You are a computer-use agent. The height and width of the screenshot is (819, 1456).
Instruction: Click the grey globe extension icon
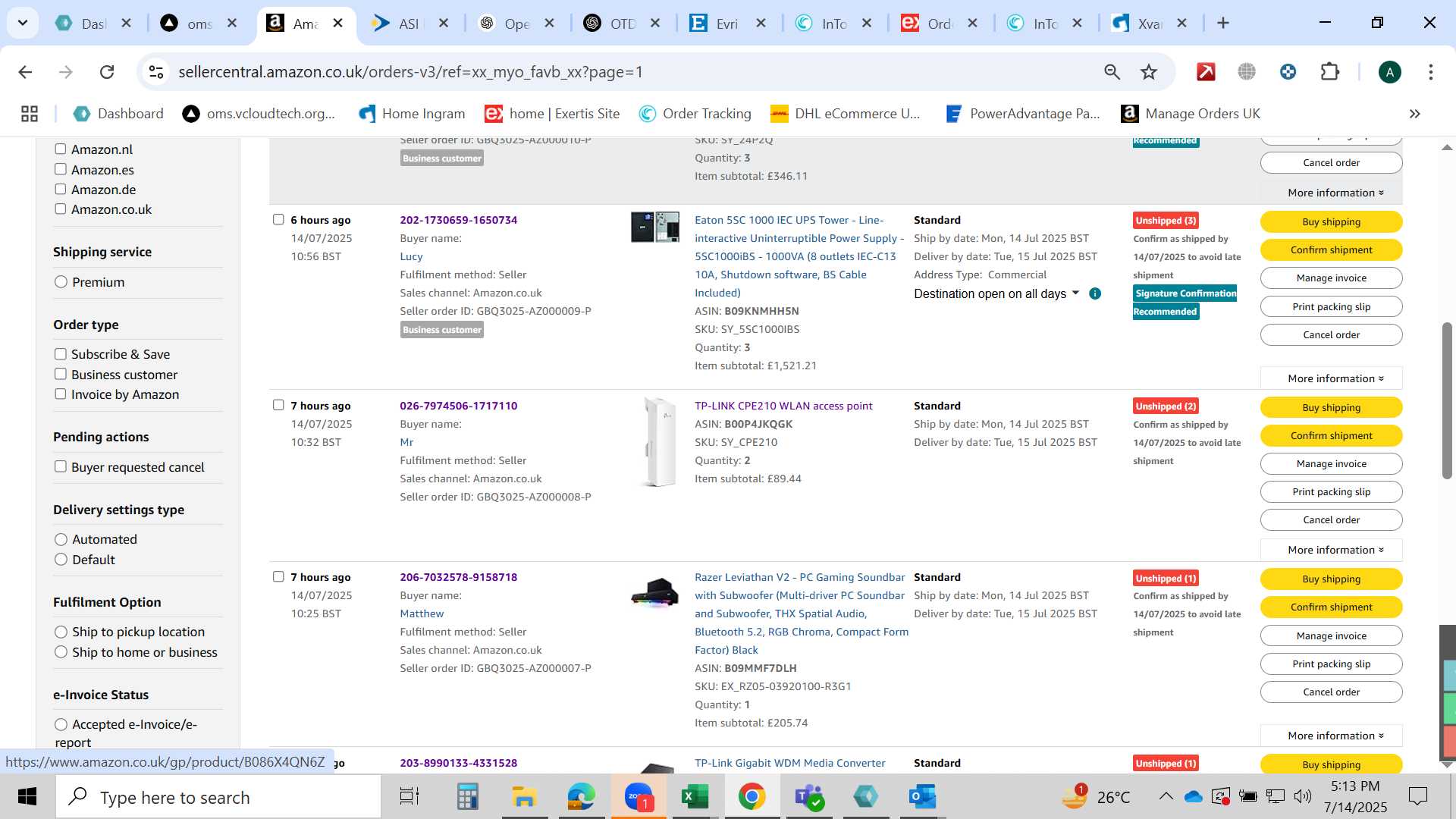pyautogui.click(x=1247, y=72)
